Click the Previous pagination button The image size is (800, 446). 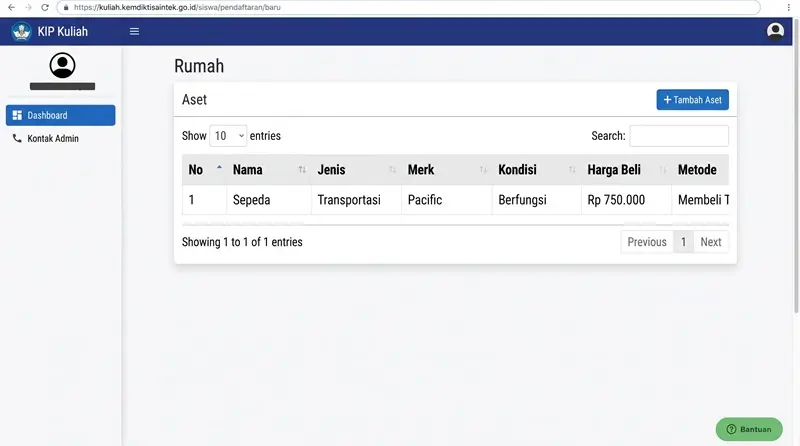[x=646, y=242]
